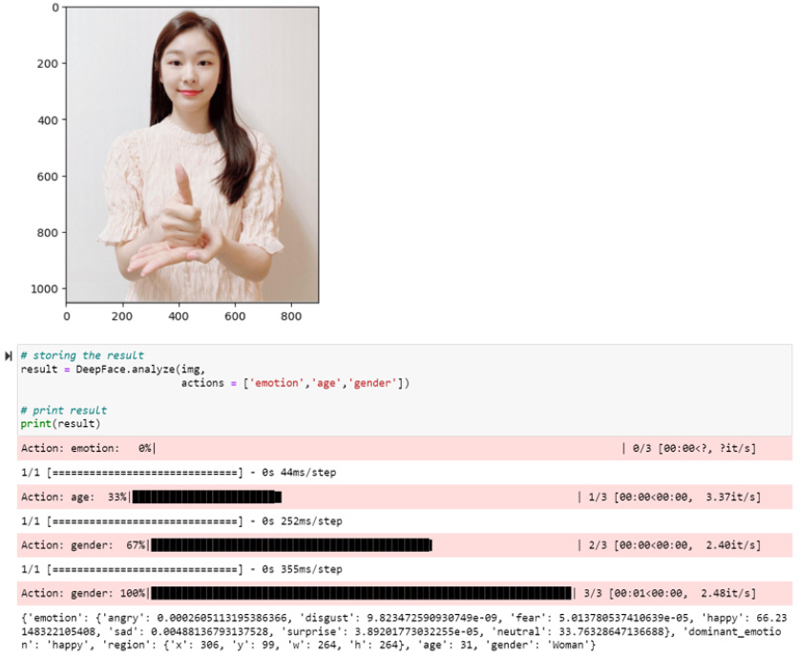Click the '0s 44ms/step' output line

coord(179,472)
